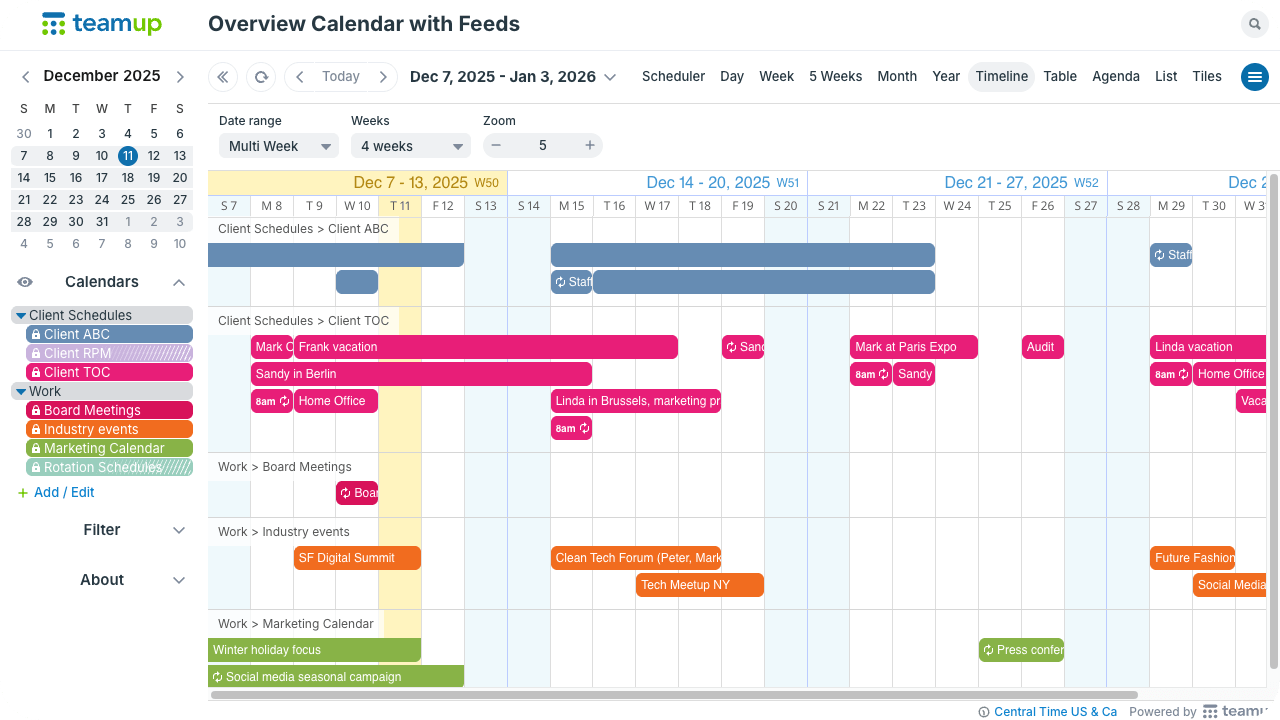
Task: Click the Today button
Action: pyautogui.click(x=341, y=77)
